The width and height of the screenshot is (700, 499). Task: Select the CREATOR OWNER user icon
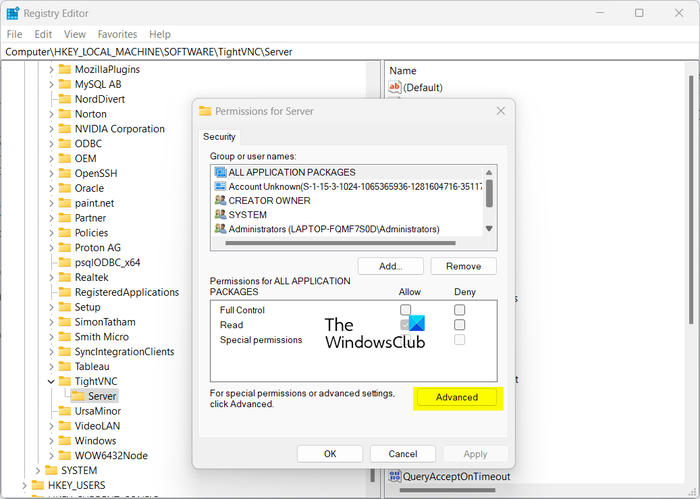(220, 200)
